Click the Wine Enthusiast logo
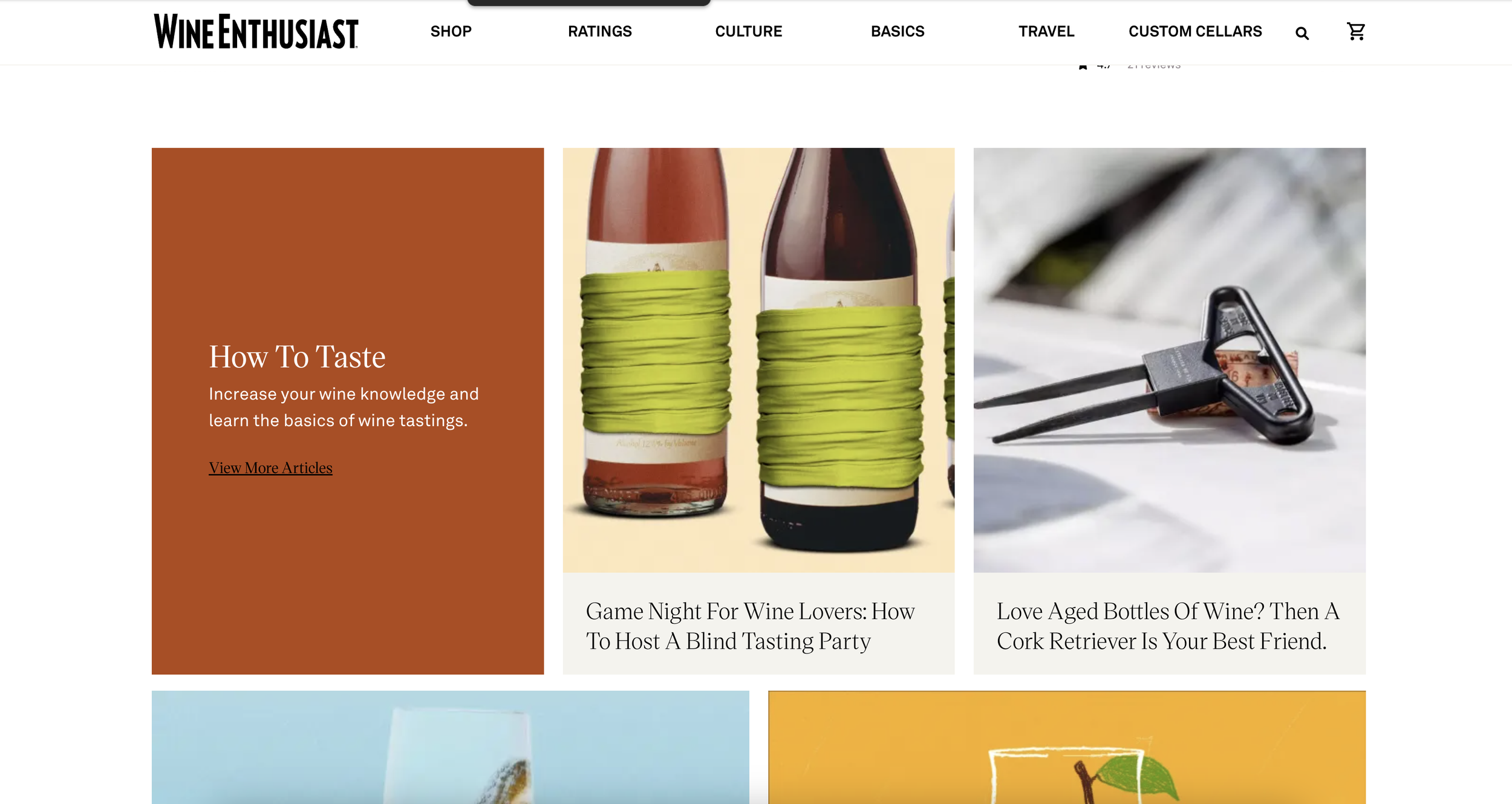 [x=256, y=31]
